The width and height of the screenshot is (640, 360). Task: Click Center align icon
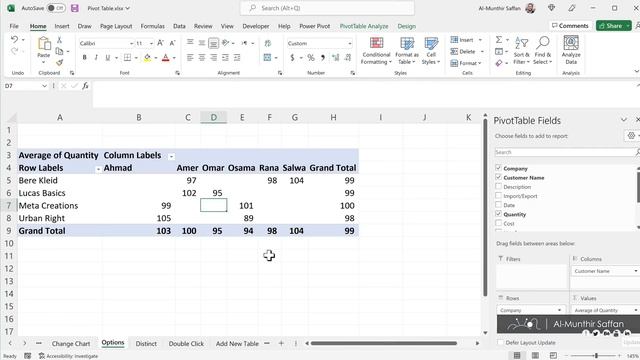click(202, 58)
